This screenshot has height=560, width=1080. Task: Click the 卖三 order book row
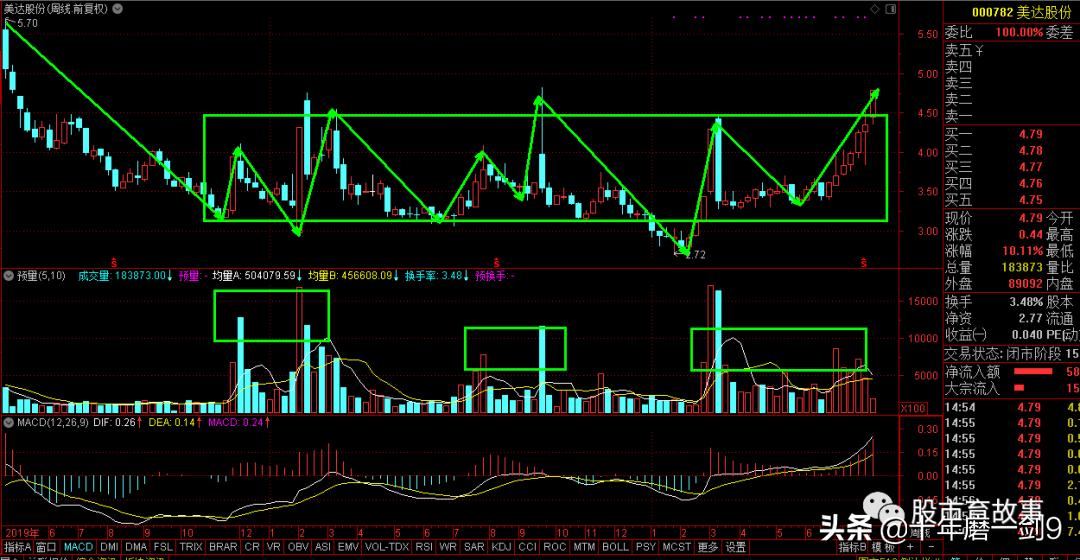click(1012, 84)
